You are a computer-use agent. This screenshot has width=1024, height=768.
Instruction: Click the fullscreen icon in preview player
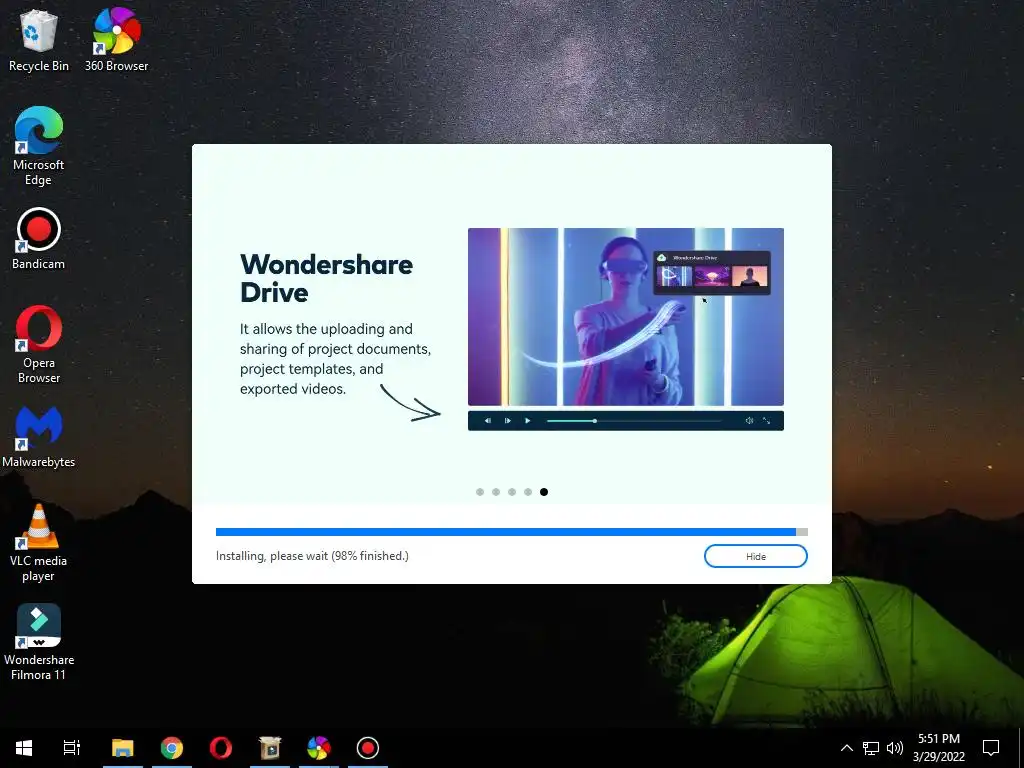(767, 421)
